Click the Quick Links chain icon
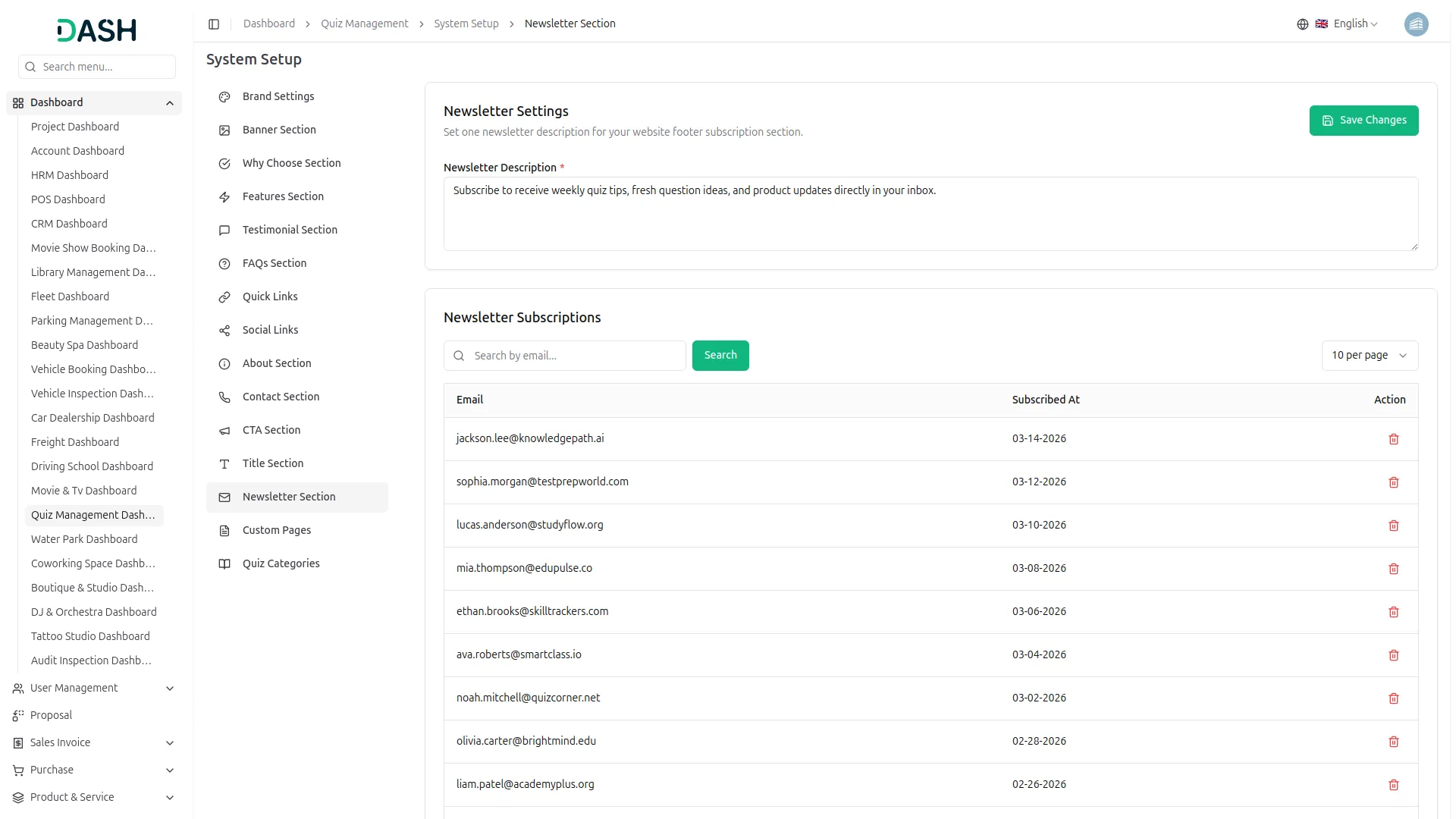Screen dimensions: 1456x819 tap(224, 297)
